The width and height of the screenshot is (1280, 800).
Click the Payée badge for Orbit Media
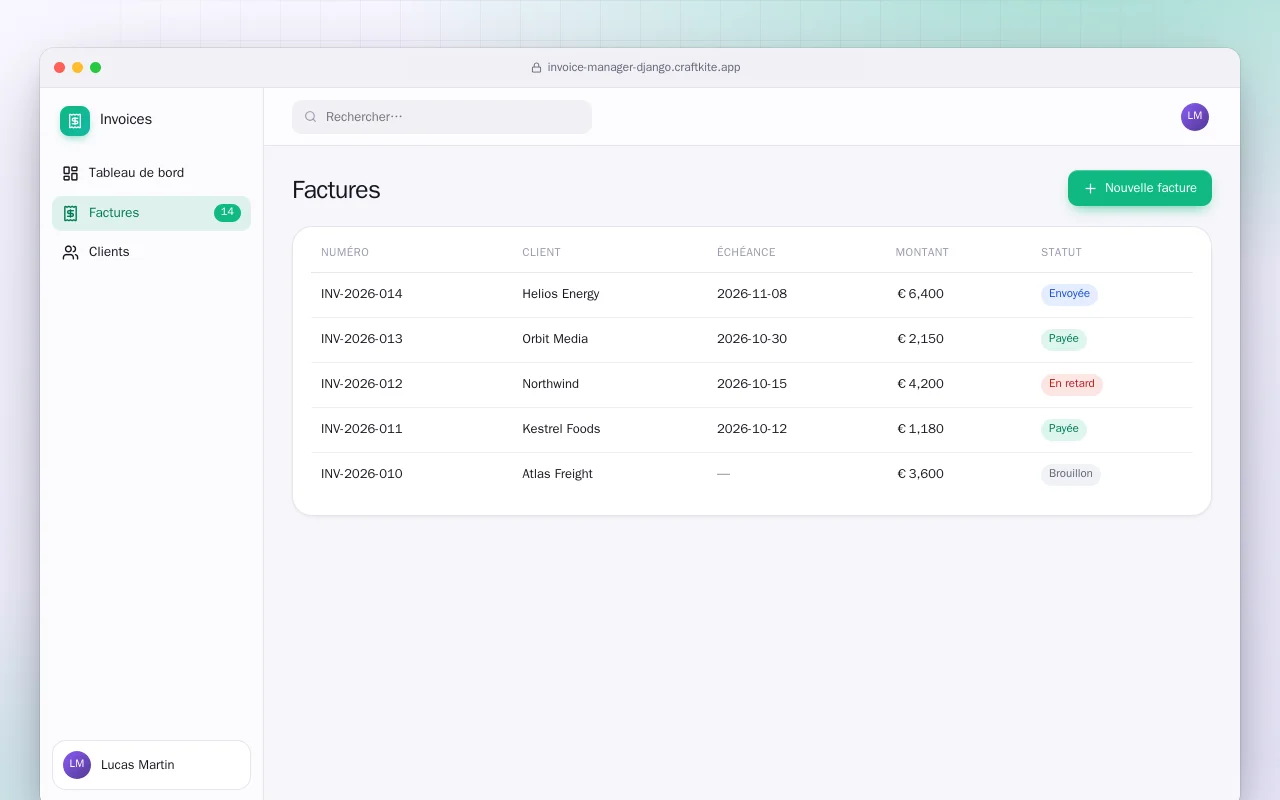coord(1064,339)
